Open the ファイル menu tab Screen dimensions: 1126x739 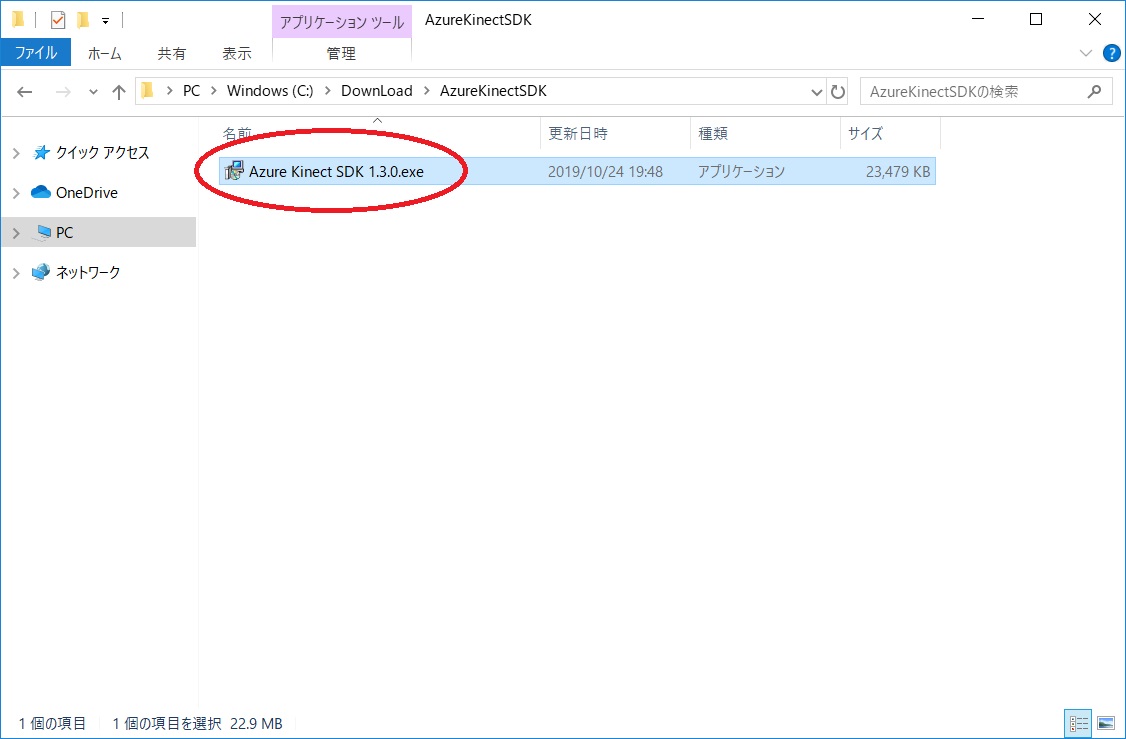pos(36,53)
